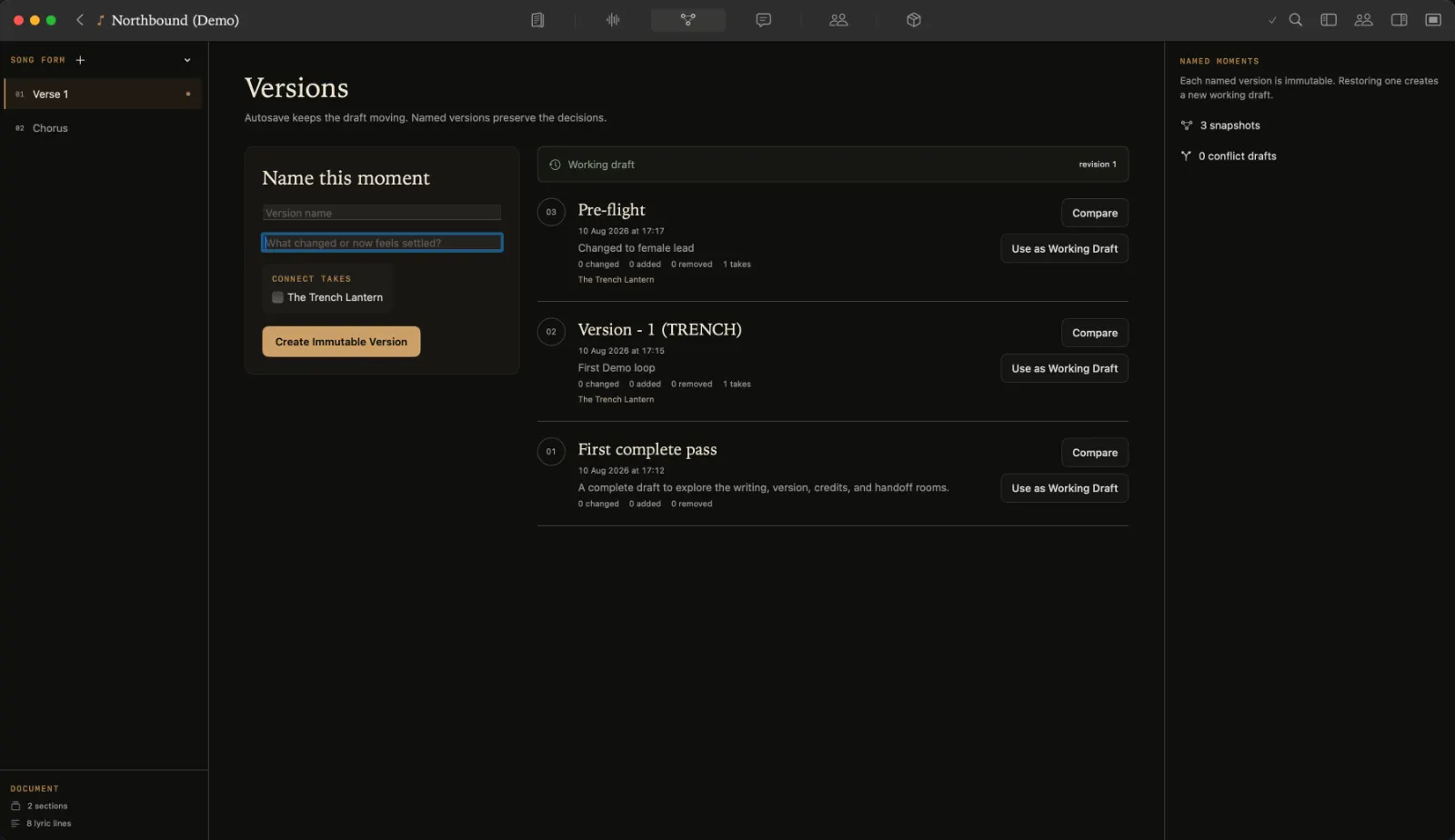Compare the Pre-flight version

(x=1095, y=213)
